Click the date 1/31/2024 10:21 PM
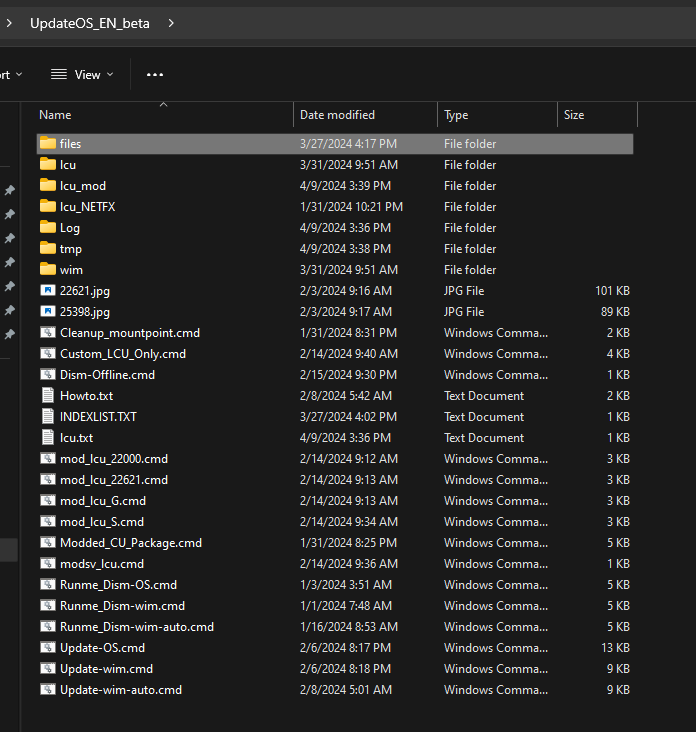 (351, 207)
